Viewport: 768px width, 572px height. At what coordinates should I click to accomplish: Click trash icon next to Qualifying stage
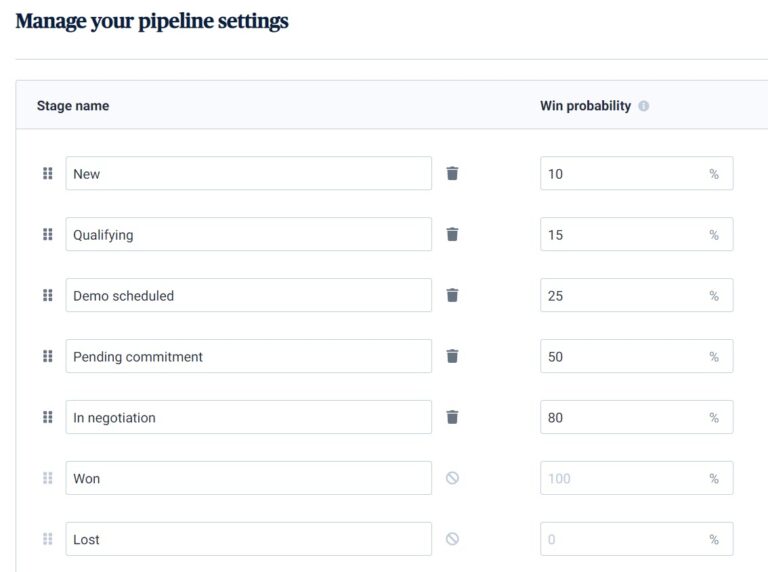click(x=452, y=234)
